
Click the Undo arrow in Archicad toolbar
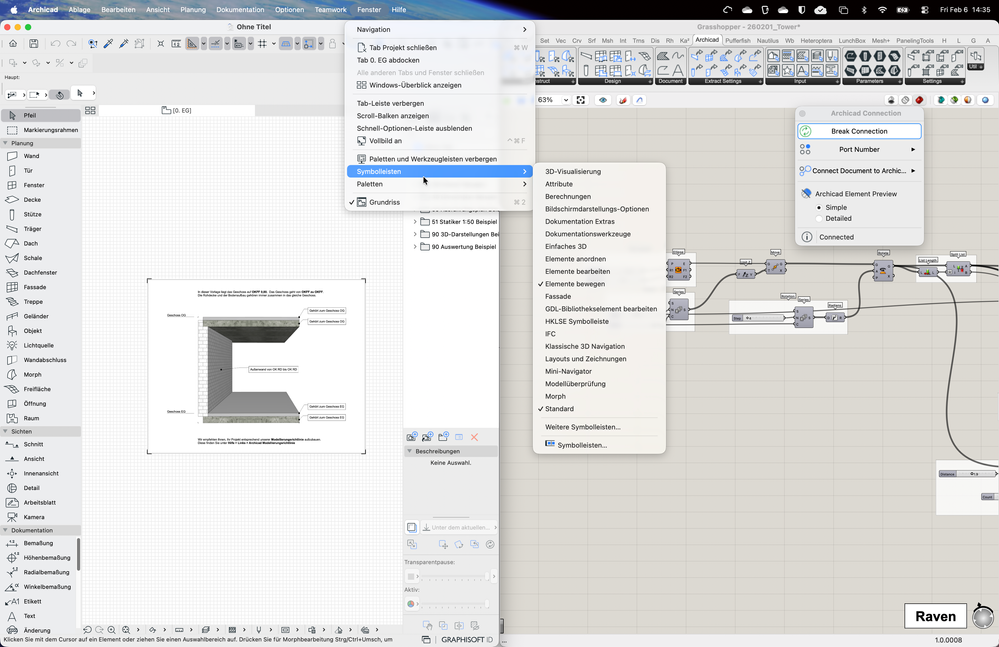tap(55, 44)
